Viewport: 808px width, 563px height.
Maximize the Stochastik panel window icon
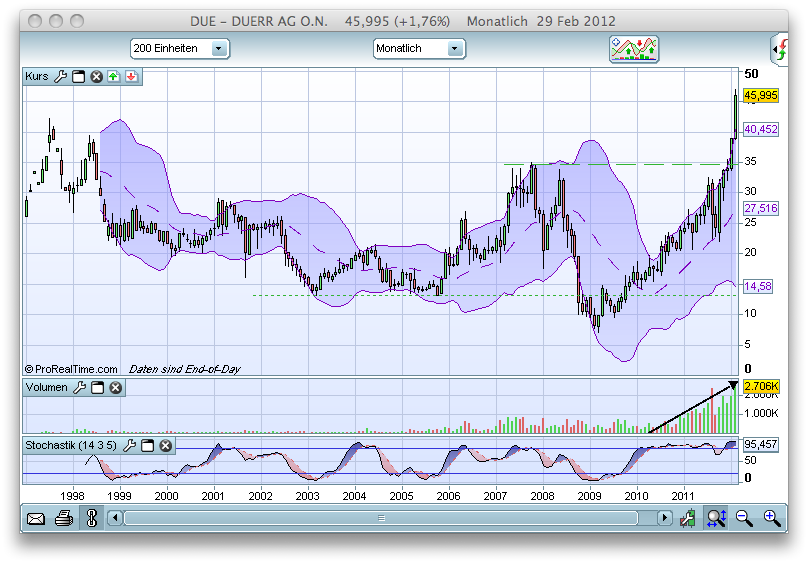point(147,445)
